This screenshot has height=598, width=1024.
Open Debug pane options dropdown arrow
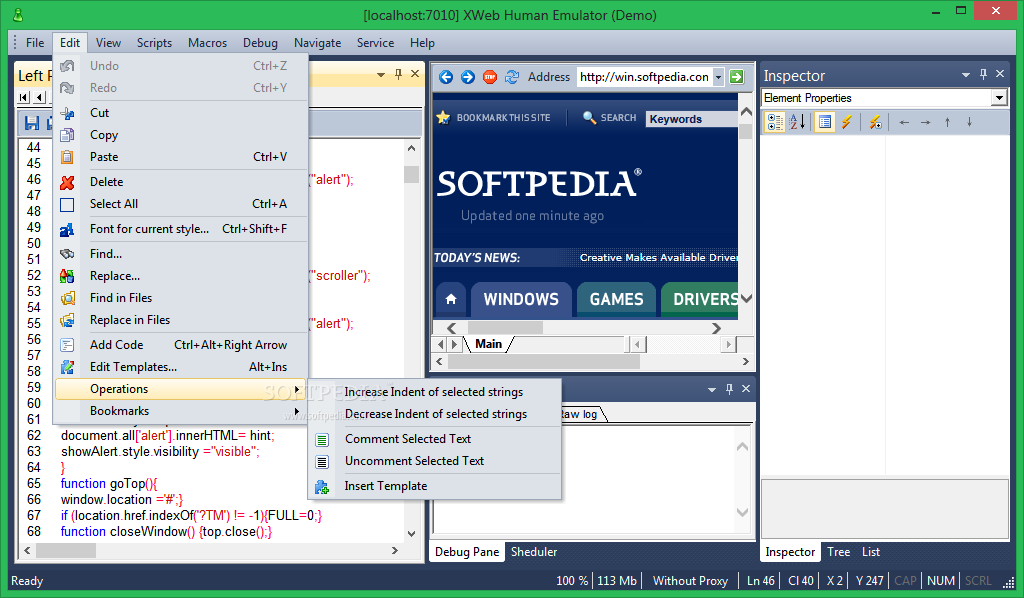pos(712,390)
